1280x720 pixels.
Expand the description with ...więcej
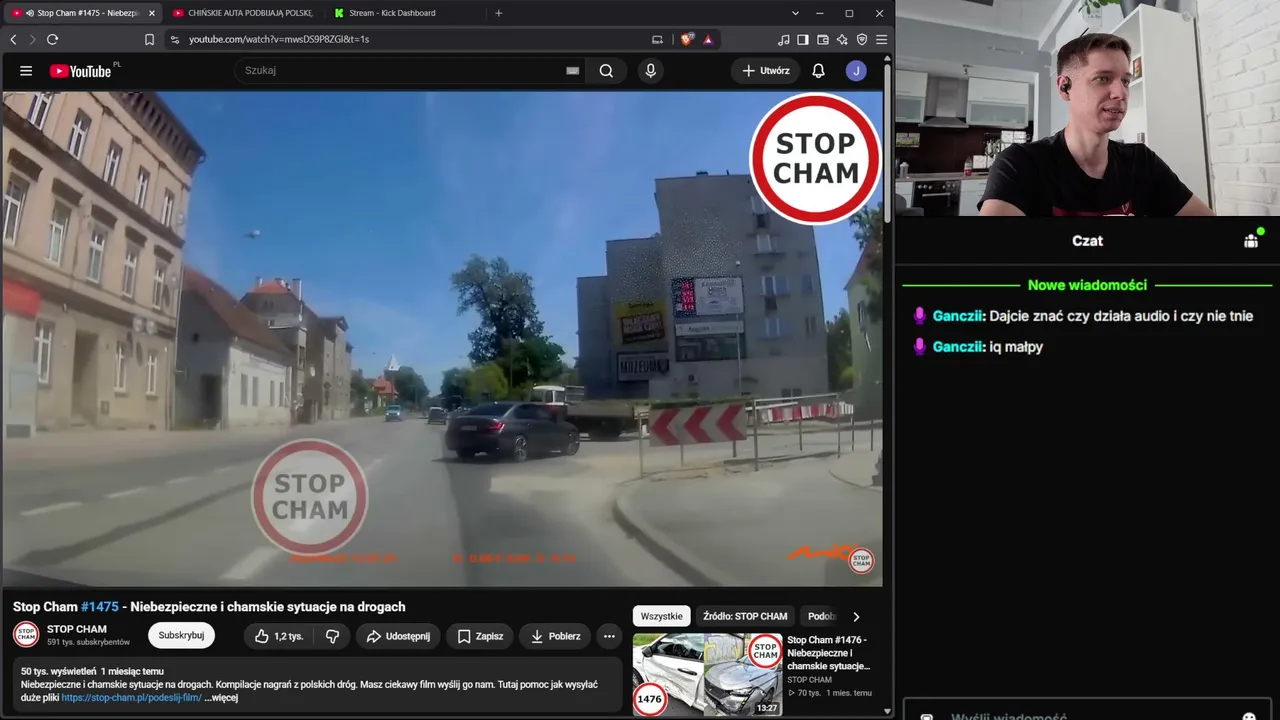pos(221,698)
